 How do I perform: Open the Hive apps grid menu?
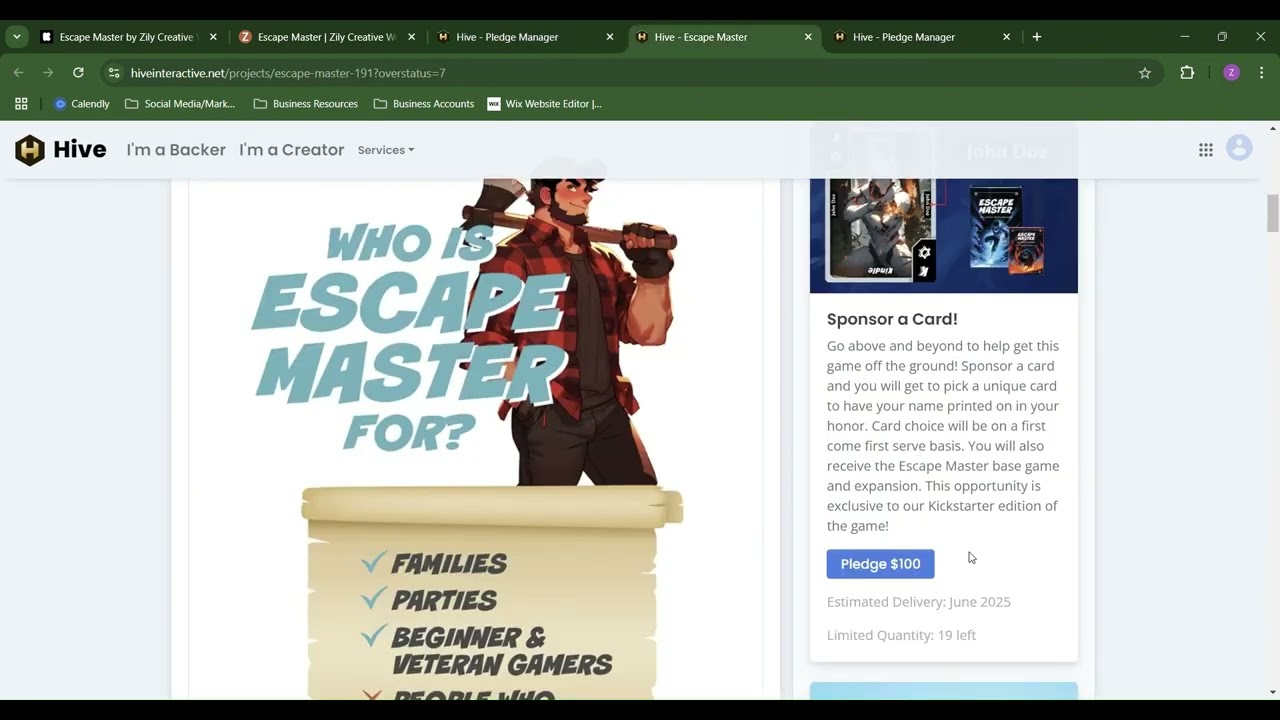pos(1206,150)
